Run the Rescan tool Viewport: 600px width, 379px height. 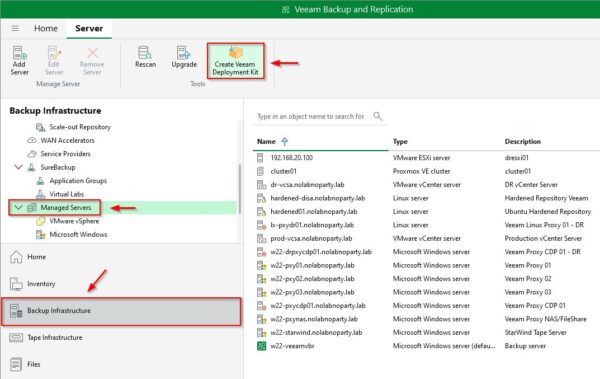click(145, 57)
